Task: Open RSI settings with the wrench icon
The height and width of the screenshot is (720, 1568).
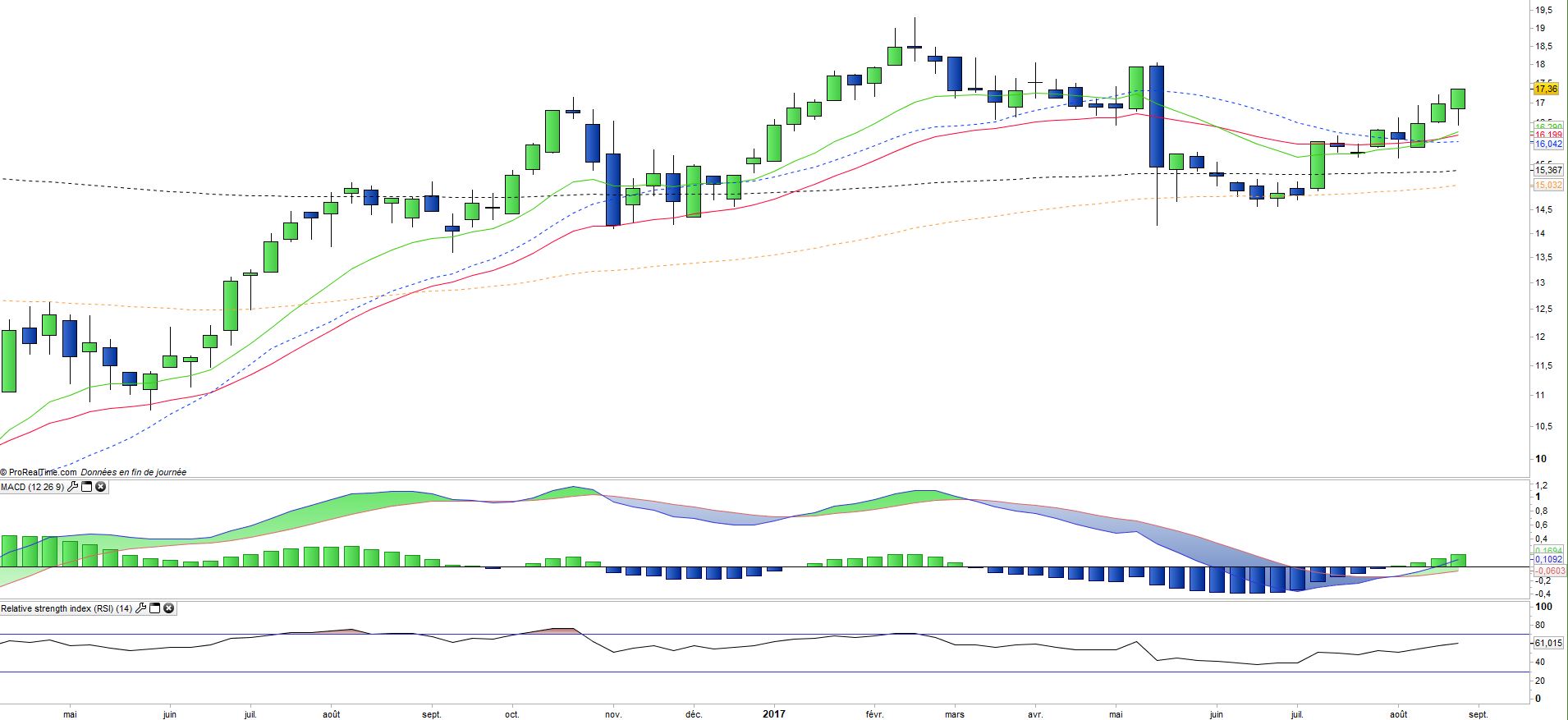Action: 140,608
